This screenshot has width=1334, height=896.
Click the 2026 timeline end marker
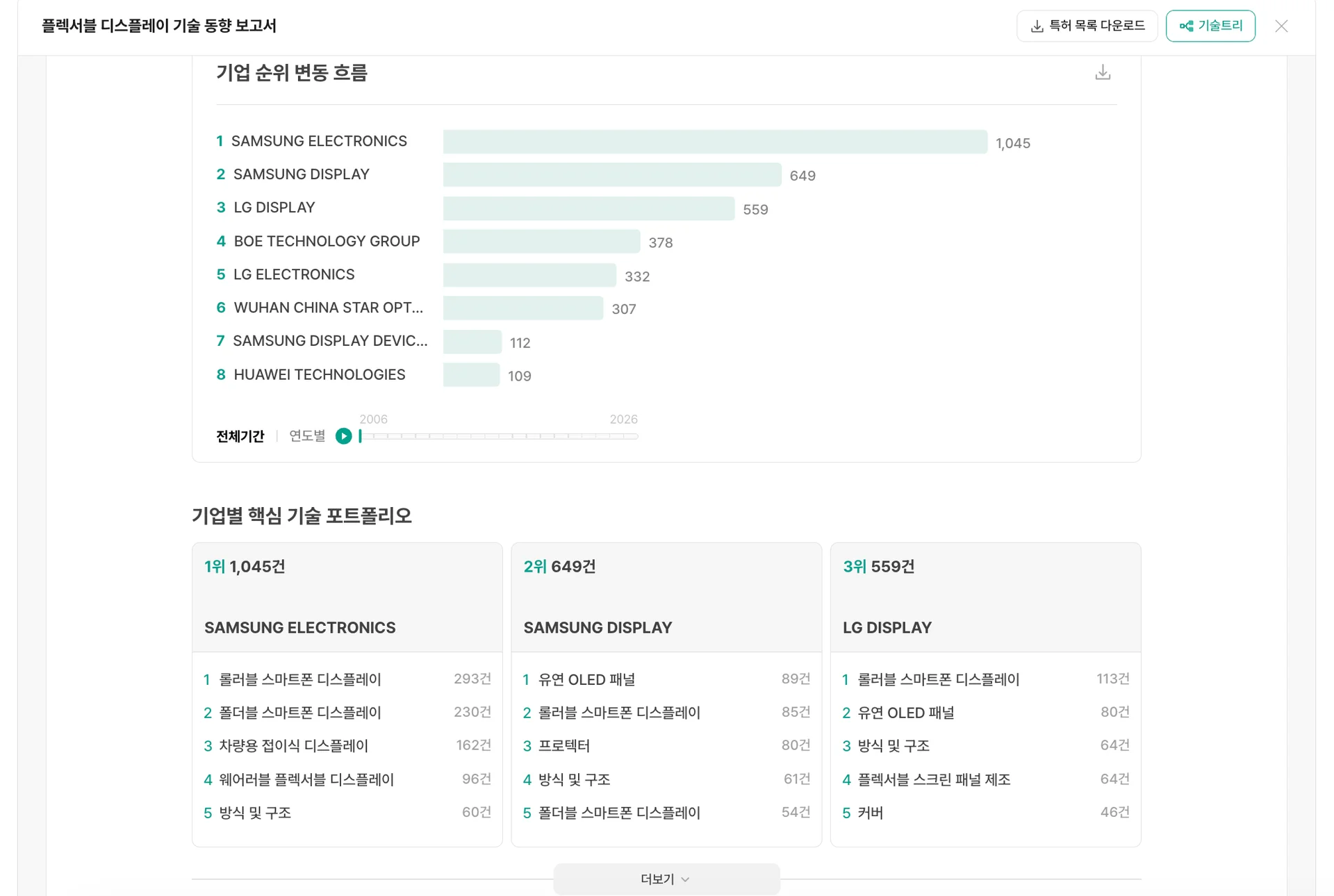tap(623, 420)
